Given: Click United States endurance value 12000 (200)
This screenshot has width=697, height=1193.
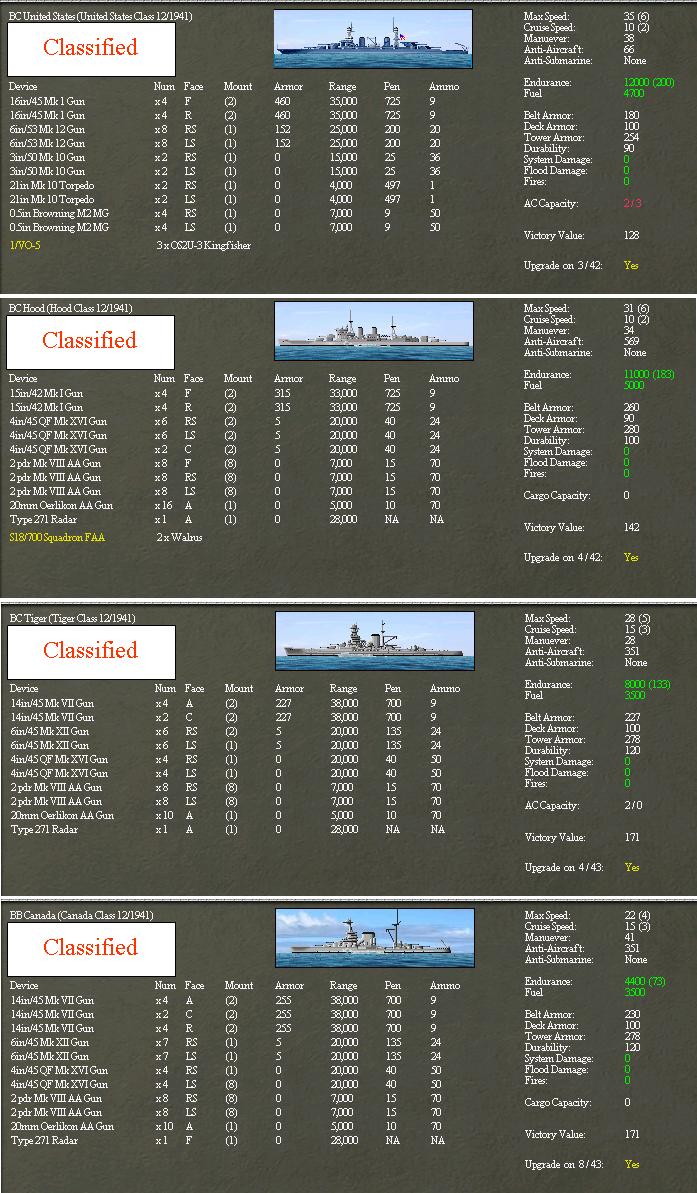Looking at the screenshot, I should point(649,82).
